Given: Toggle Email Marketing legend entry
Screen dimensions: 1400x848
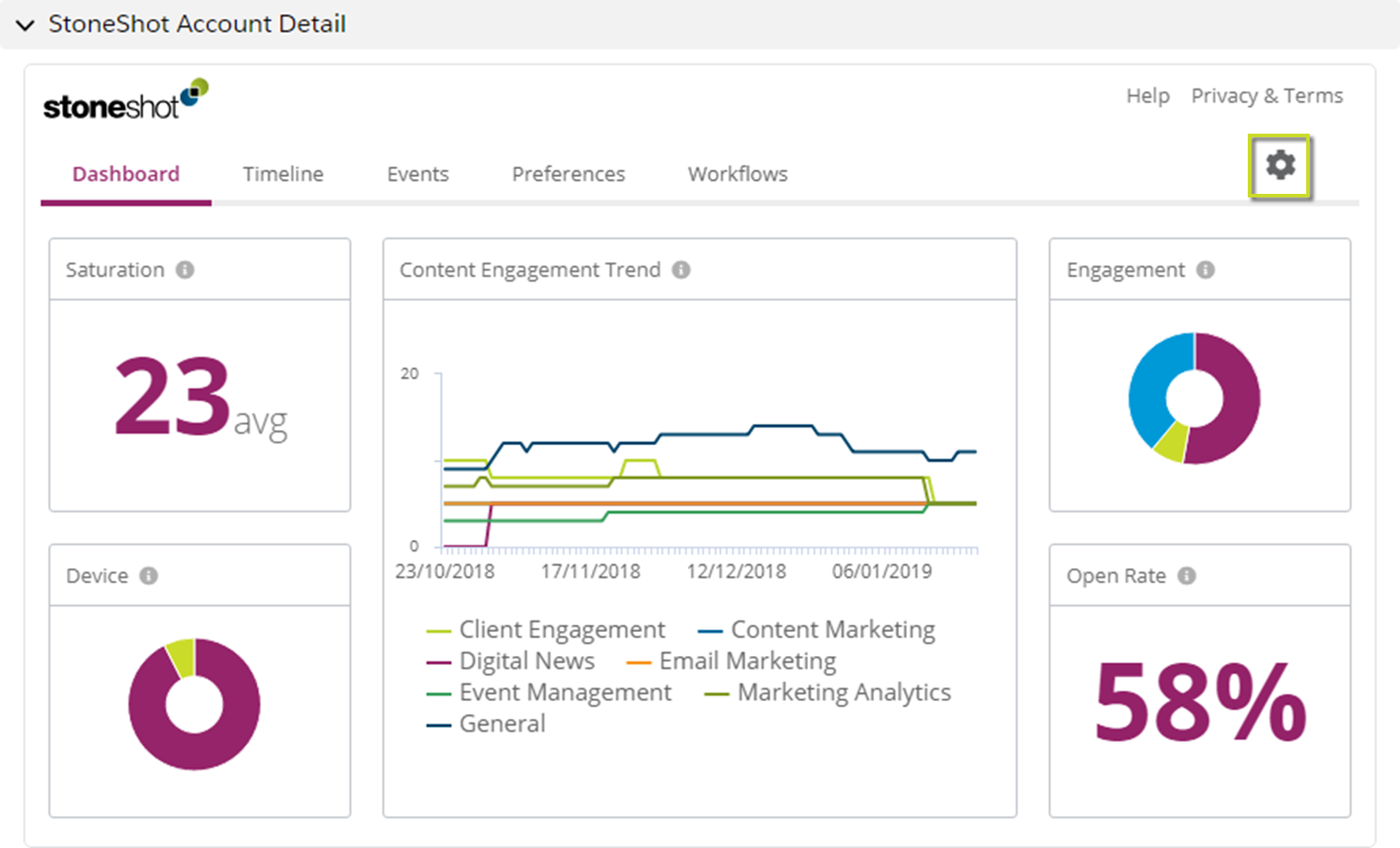Looking at the screenshot, I should coord(731,661).
